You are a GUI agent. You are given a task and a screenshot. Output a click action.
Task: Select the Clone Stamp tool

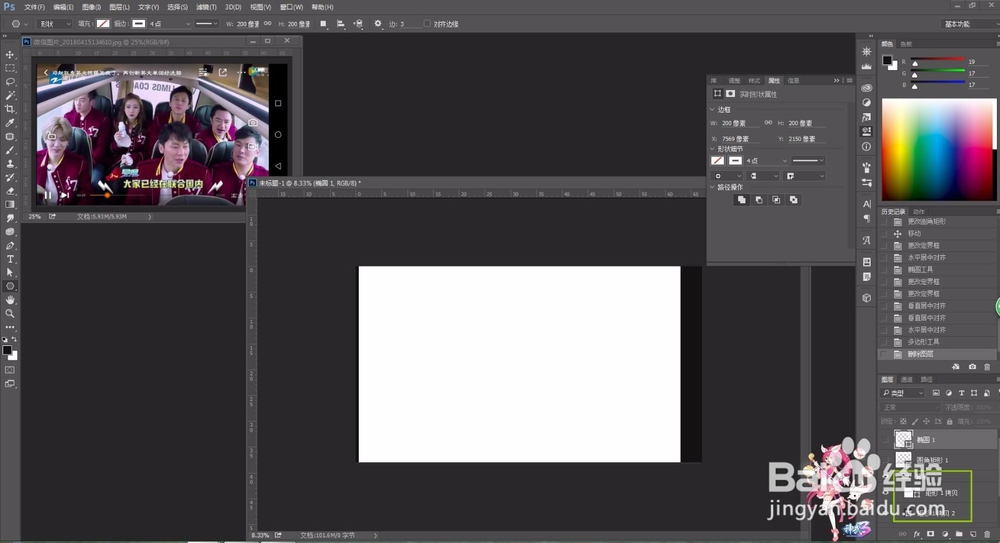(x=10, y=164)
